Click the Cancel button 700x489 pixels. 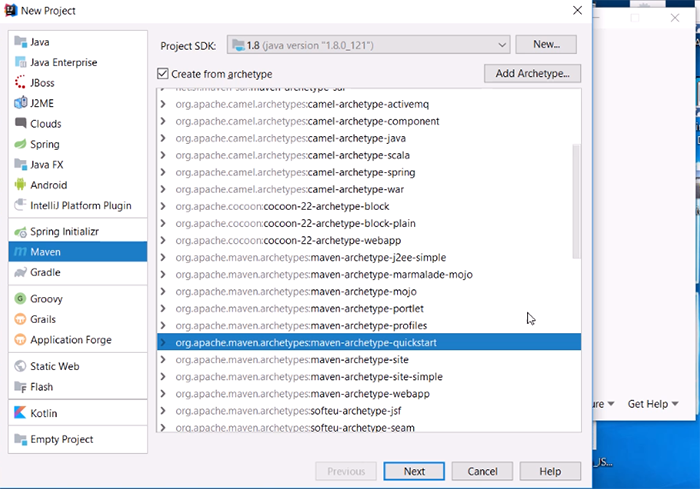(482, 471)
